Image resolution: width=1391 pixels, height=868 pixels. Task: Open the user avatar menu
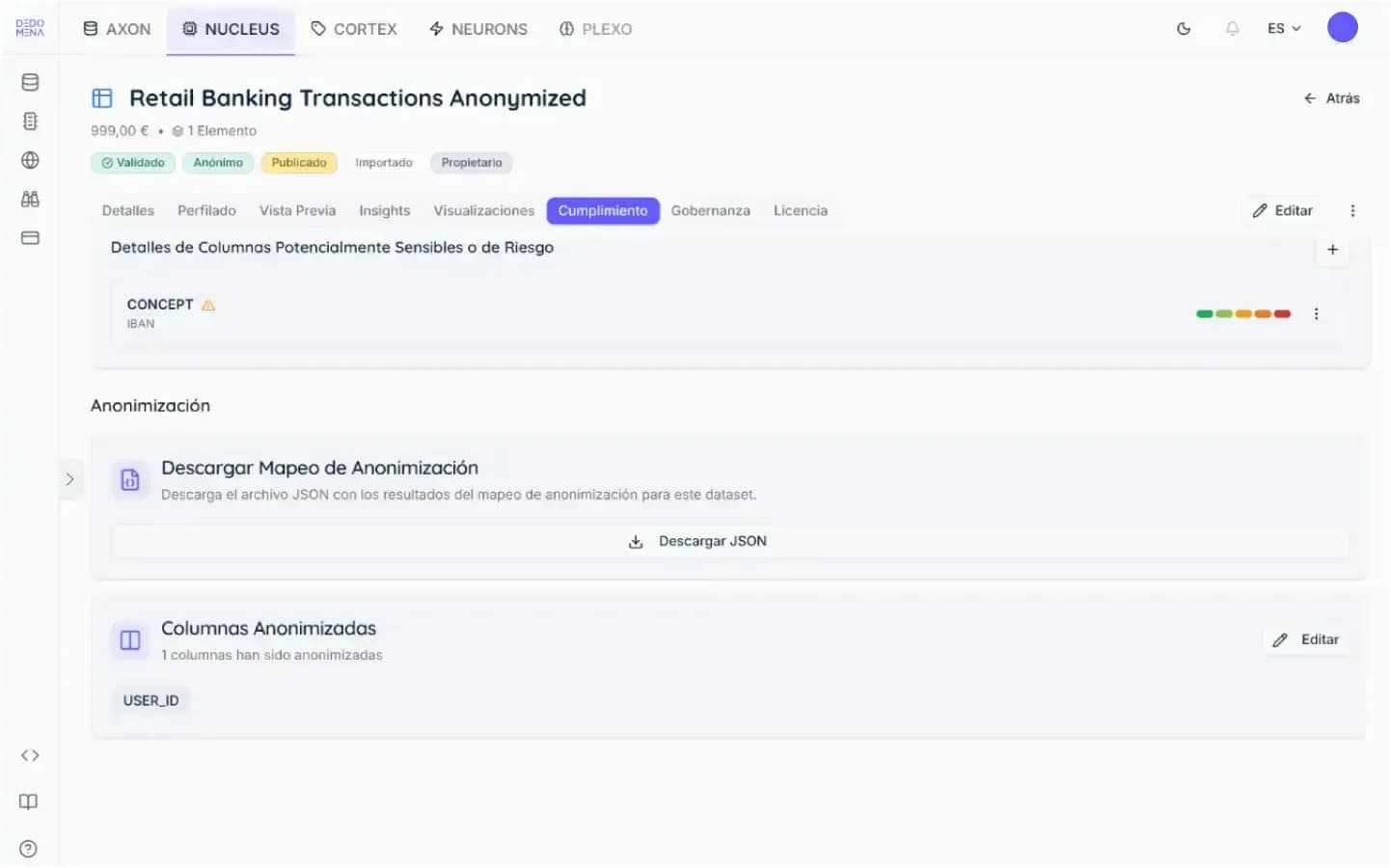point(1342,28)
